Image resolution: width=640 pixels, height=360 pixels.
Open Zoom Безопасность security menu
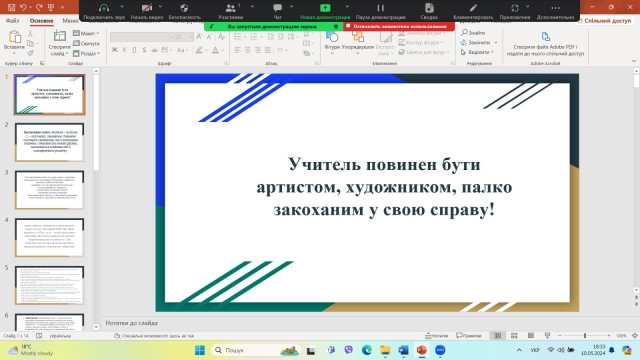click(x=184, y=11)
